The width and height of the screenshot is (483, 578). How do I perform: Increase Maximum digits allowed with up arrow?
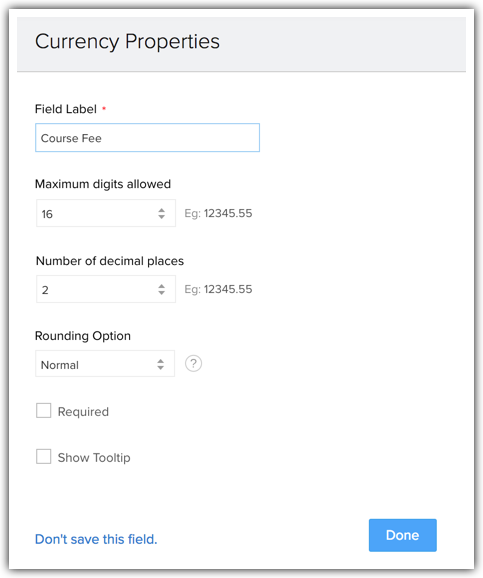tap(161, 210)
